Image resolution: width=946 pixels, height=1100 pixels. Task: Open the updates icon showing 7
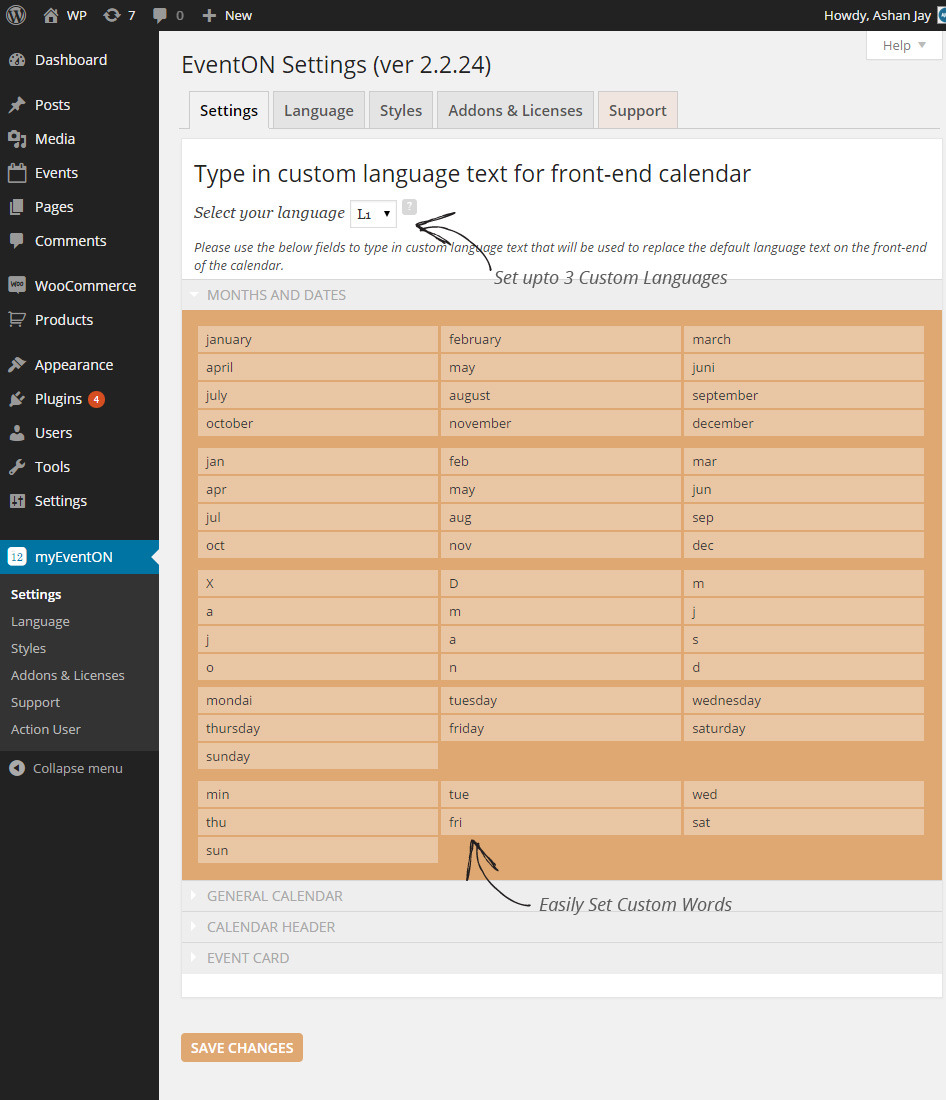click(112, 15)
